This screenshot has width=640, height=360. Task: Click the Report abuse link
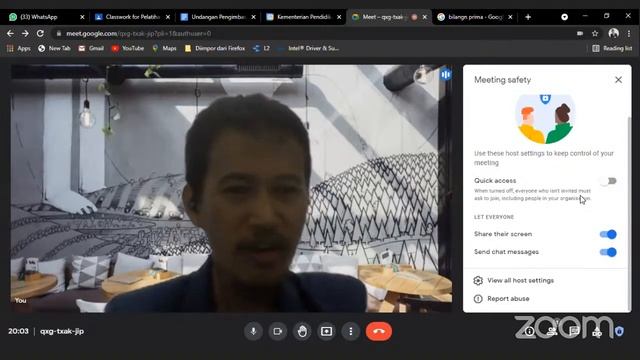(x=508, y=299)
